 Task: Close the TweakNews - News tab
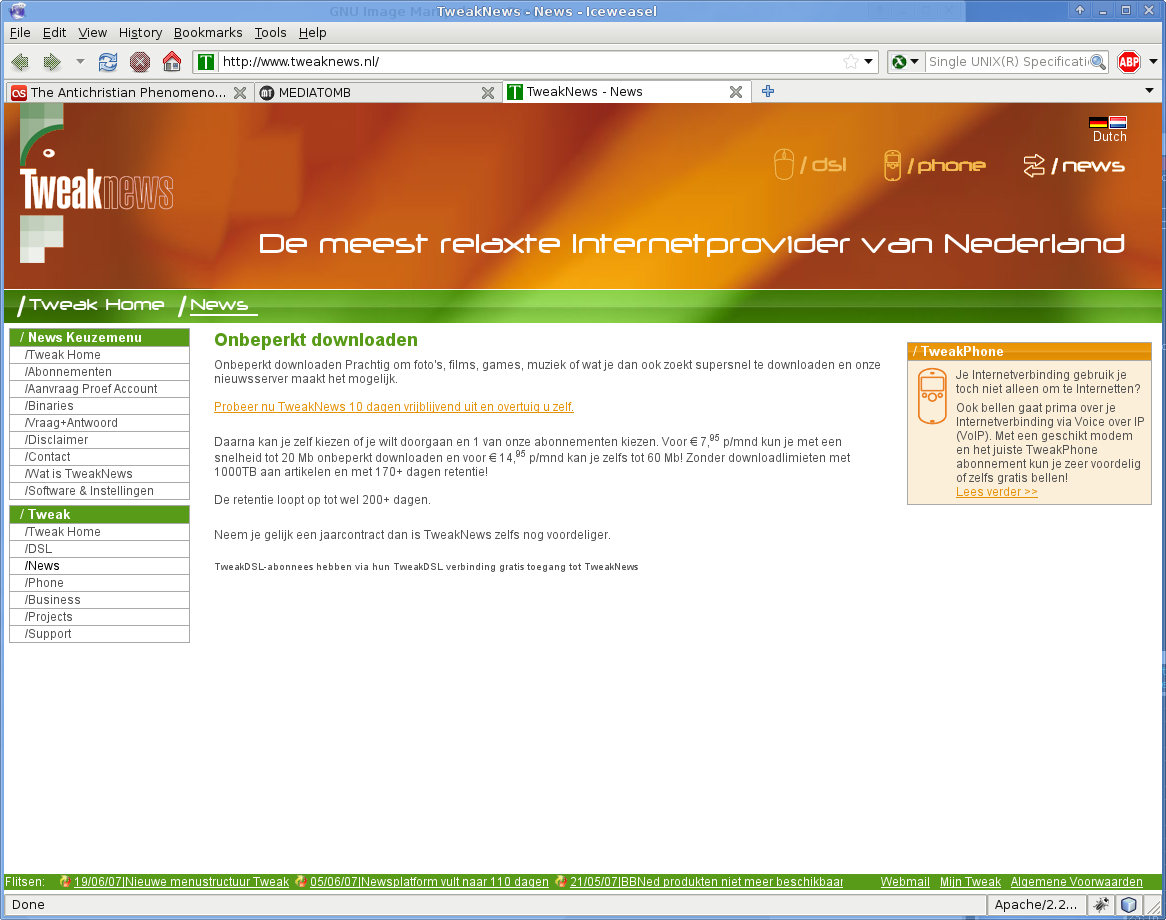735,91
